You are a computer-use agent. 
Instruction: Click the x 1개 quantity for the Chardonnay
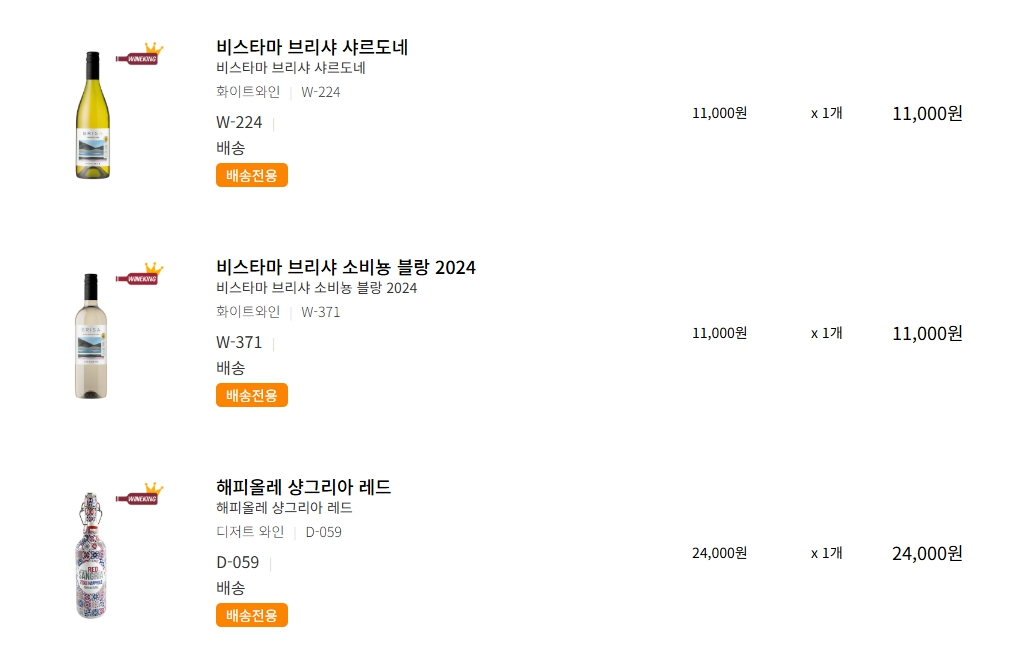click(x=826, y=113)
